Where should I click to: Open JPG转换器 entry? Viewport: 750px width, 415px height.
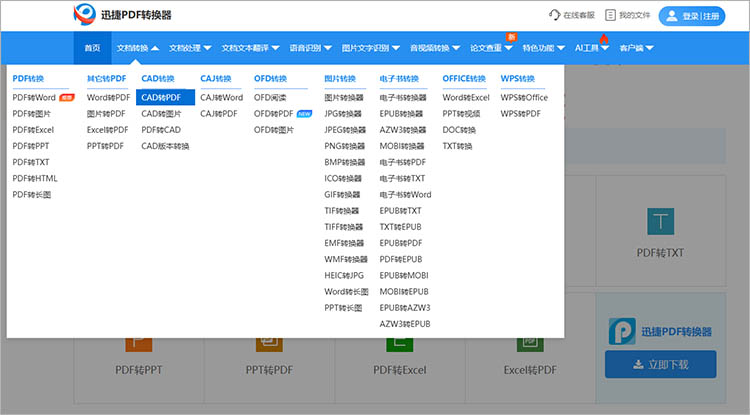[342, 114]
